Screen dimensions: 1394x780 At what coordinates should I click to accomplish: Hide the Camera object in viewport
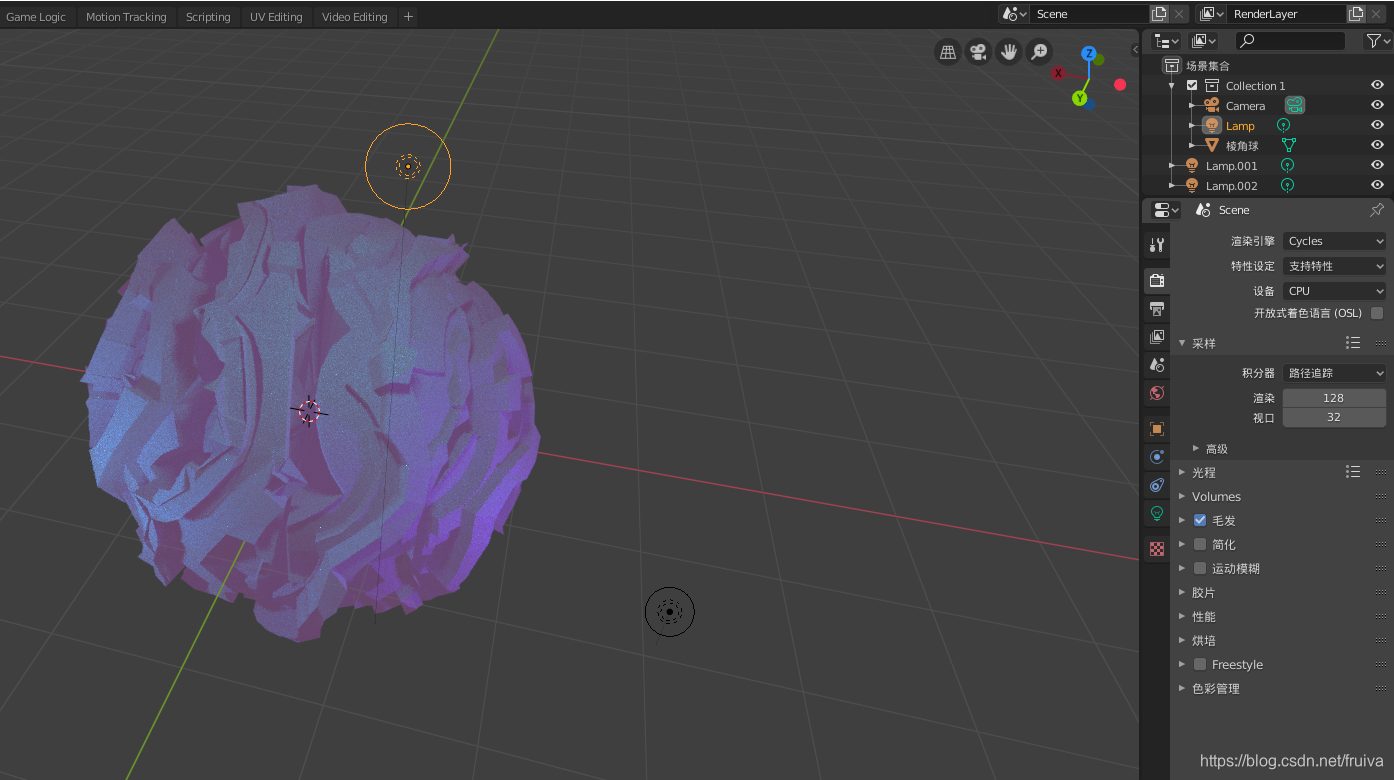click(1377, 105)
